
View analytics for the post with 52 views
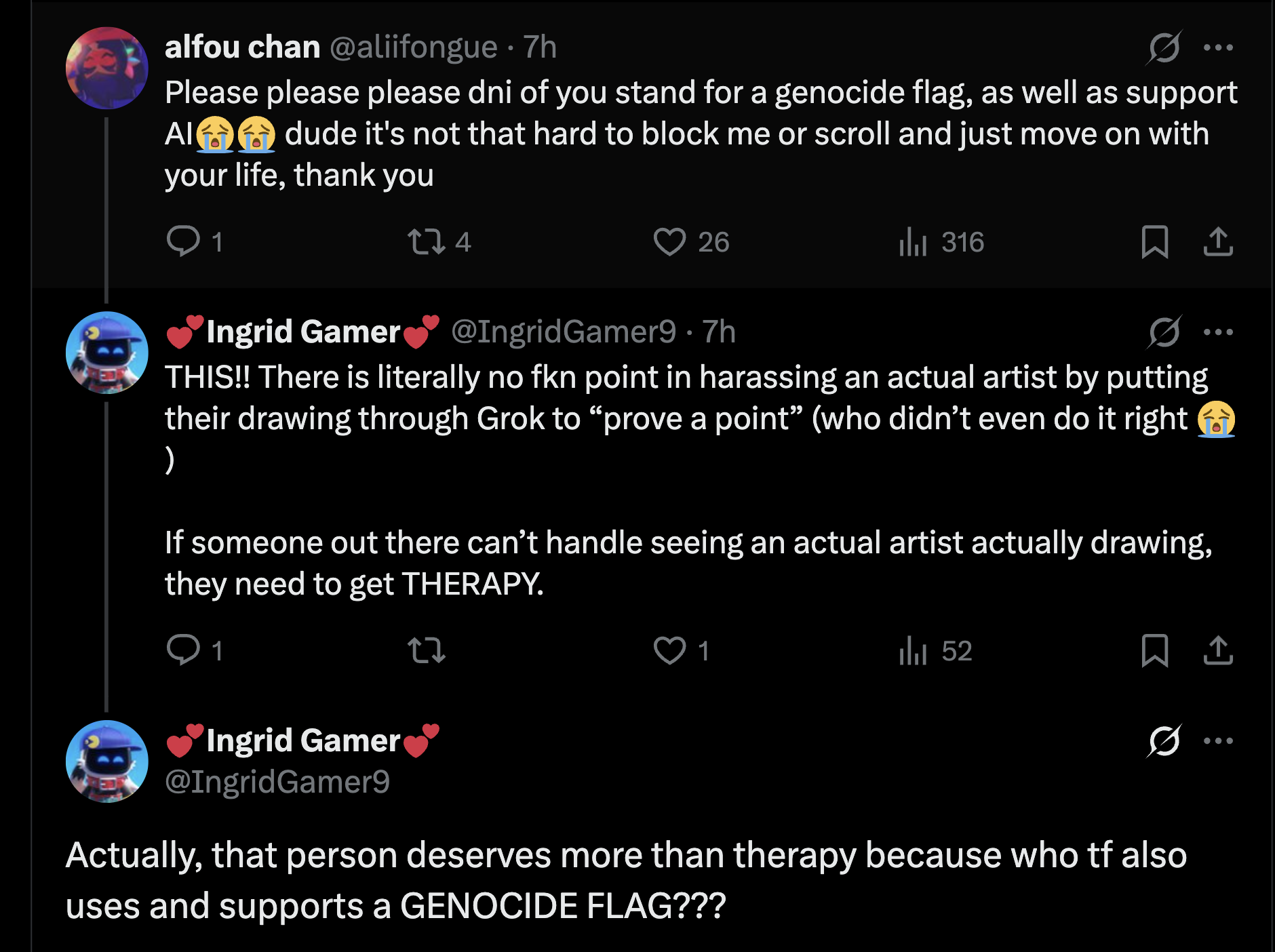click(x=913, y=650)
